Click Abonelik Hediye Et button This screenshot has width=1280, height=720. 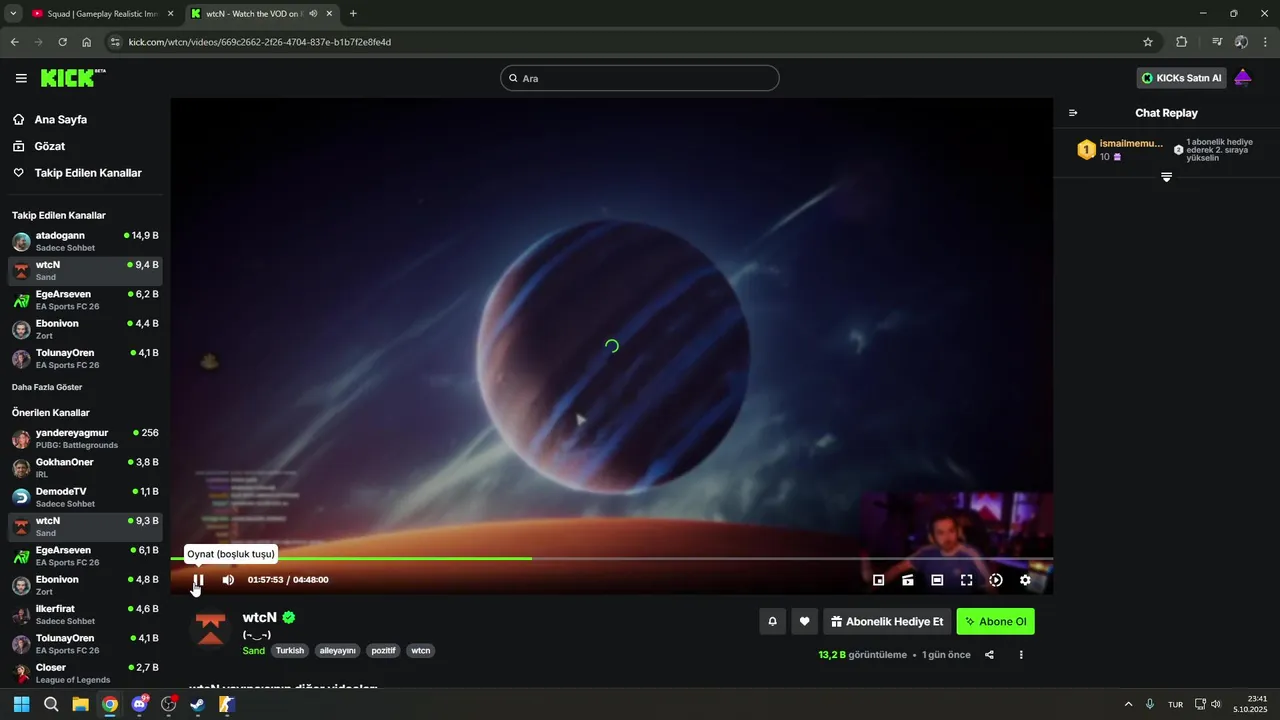(x=887, y=621)
